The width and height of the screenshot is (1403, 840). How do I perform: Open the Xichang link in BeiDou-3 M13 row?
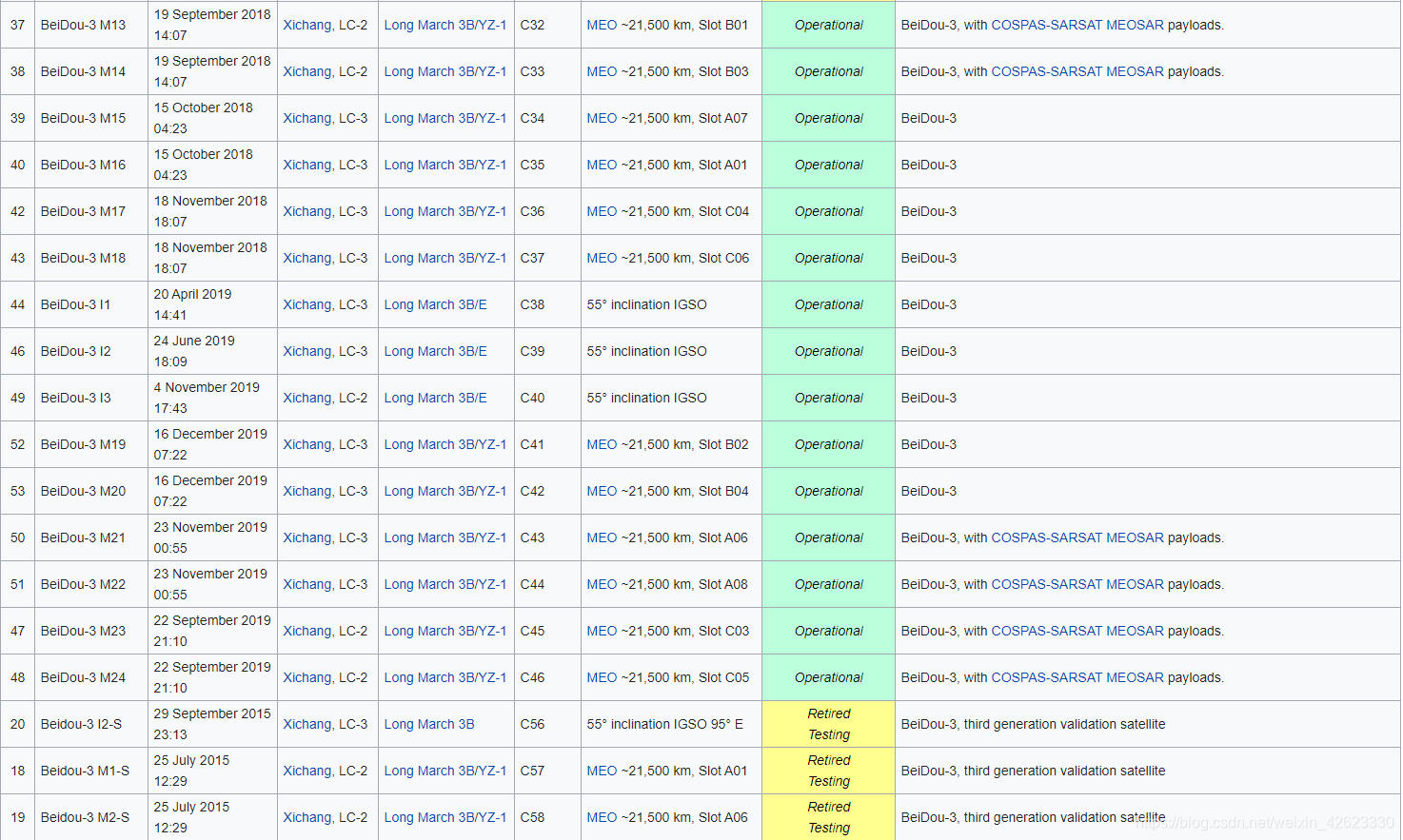coord(306,25)
